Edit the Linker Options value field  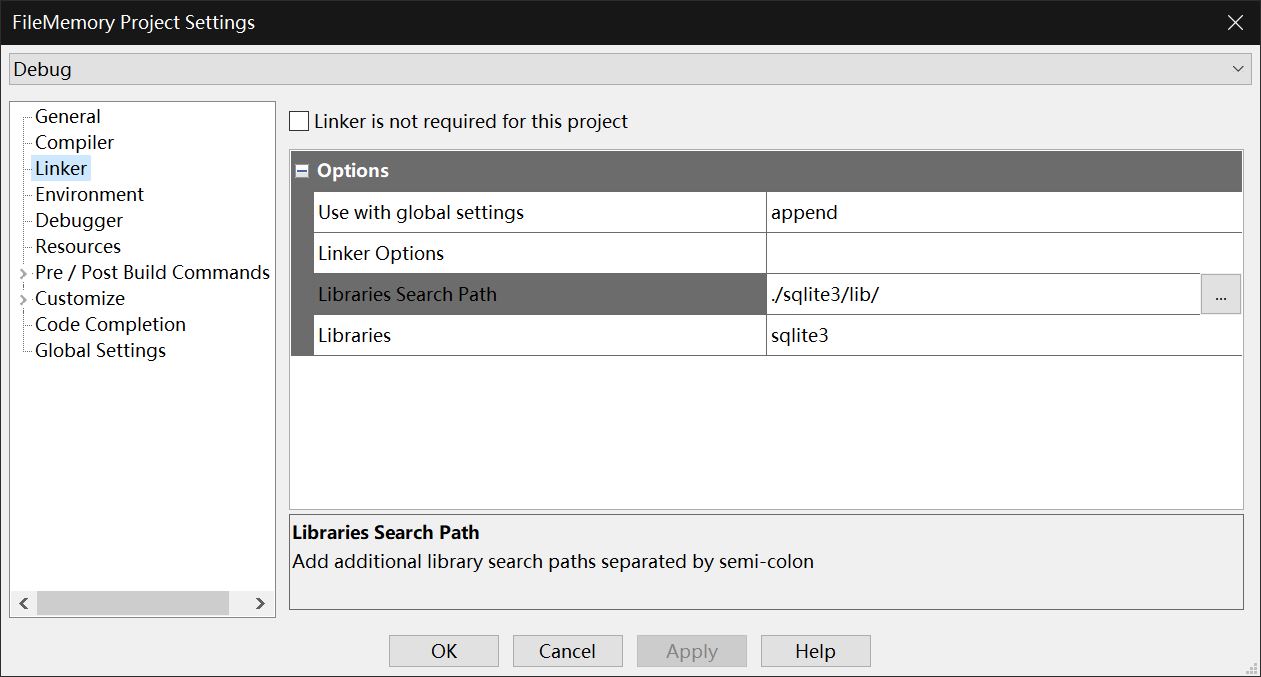(x=1003, y=254)
